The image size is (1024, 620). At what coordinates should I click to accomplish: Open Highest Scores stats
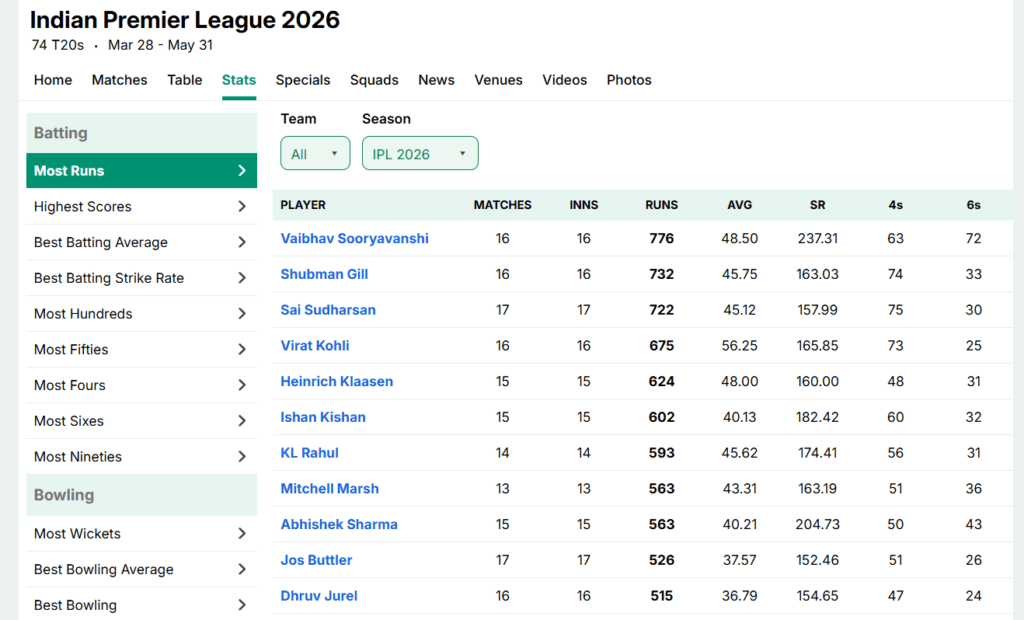click(142, 206)
